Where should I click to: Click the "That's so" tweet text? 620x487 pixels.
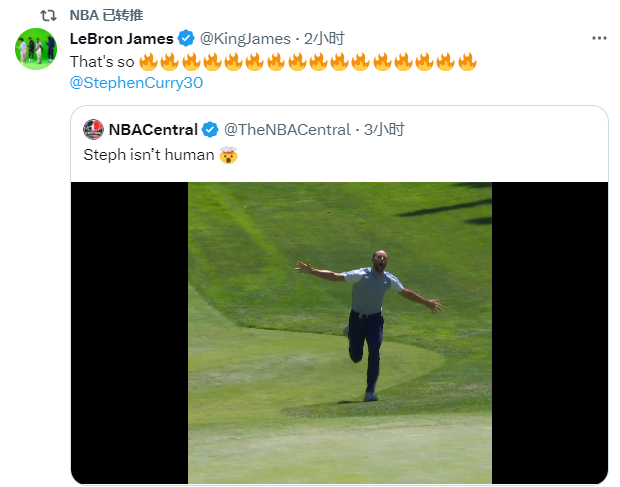pyautogui.click(x=101, y=61)
